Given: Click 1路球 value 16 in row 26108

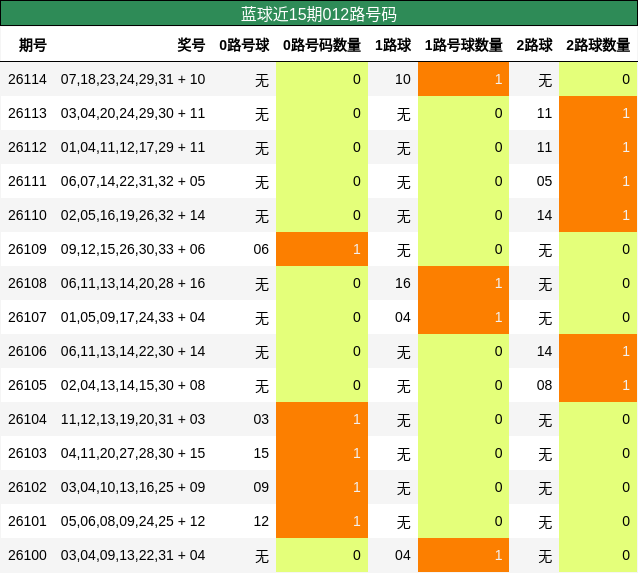Looking at the screenshot, I should 403,283.
